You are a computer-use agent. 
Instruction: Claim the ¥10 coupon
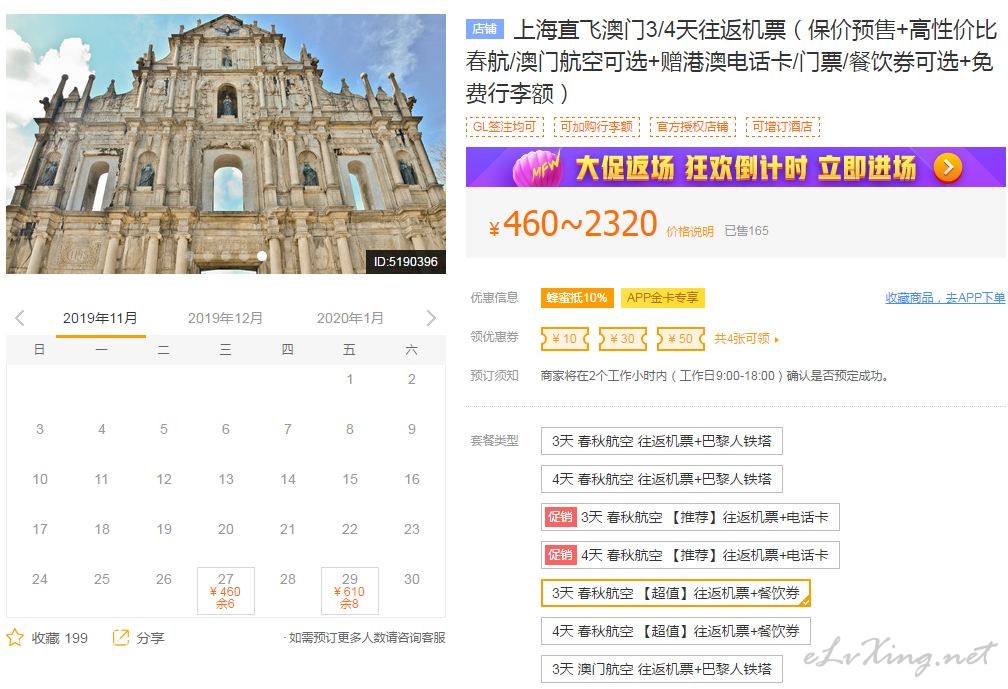point(564,339)
